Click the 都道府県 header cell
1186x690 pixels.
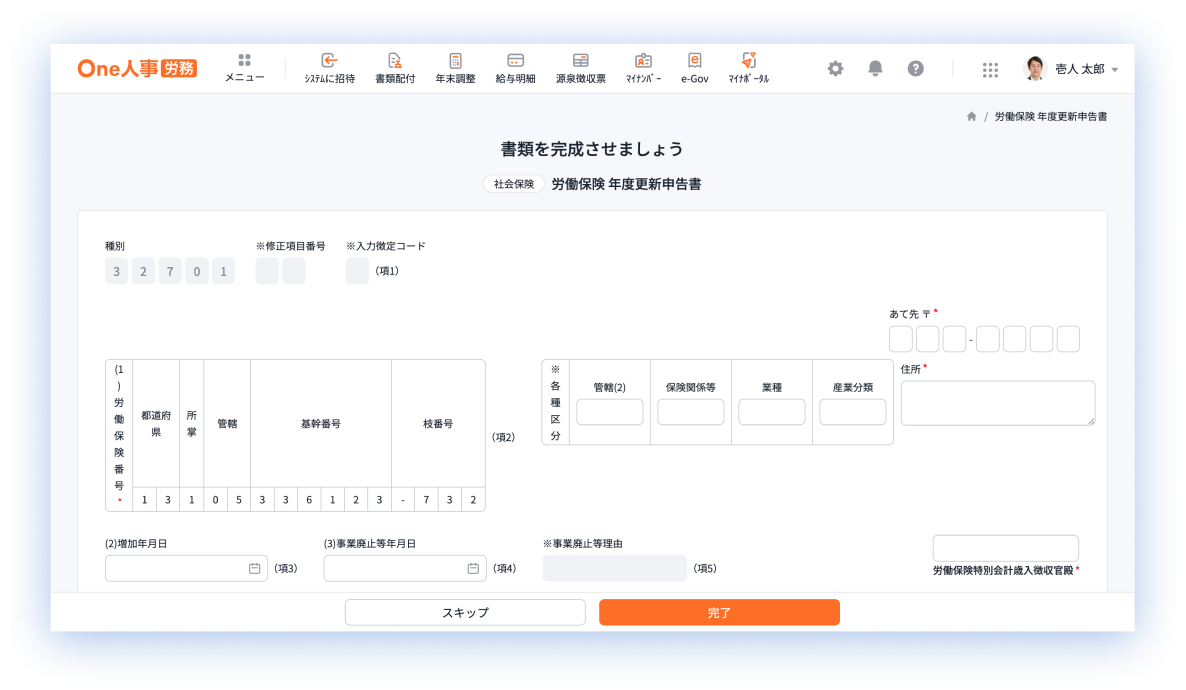click(x=156, y=424)
